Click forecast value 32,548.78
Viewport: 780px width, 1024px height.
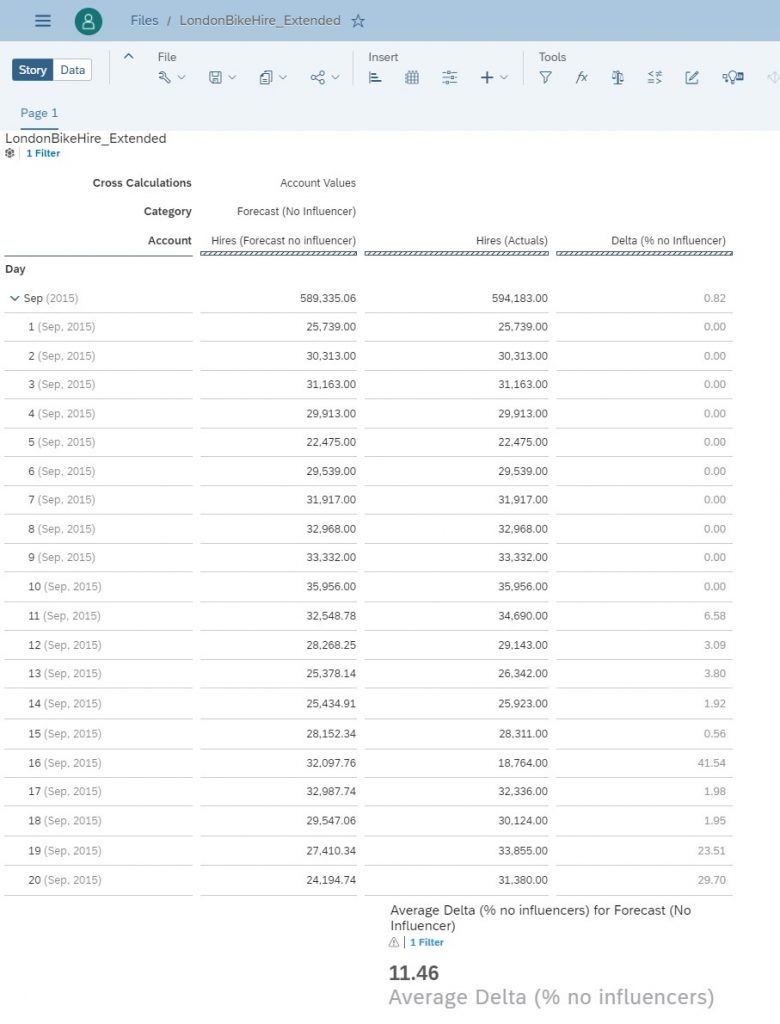coord(331,616)
